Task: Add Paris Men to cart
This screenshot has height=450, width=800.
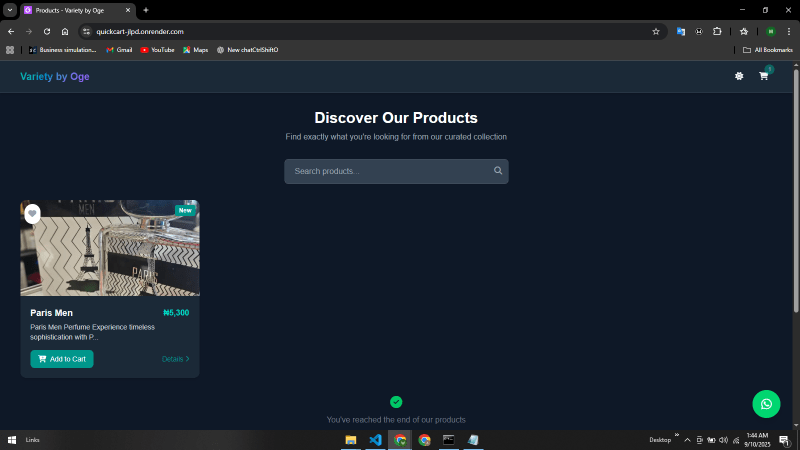Action: [62, 359]
